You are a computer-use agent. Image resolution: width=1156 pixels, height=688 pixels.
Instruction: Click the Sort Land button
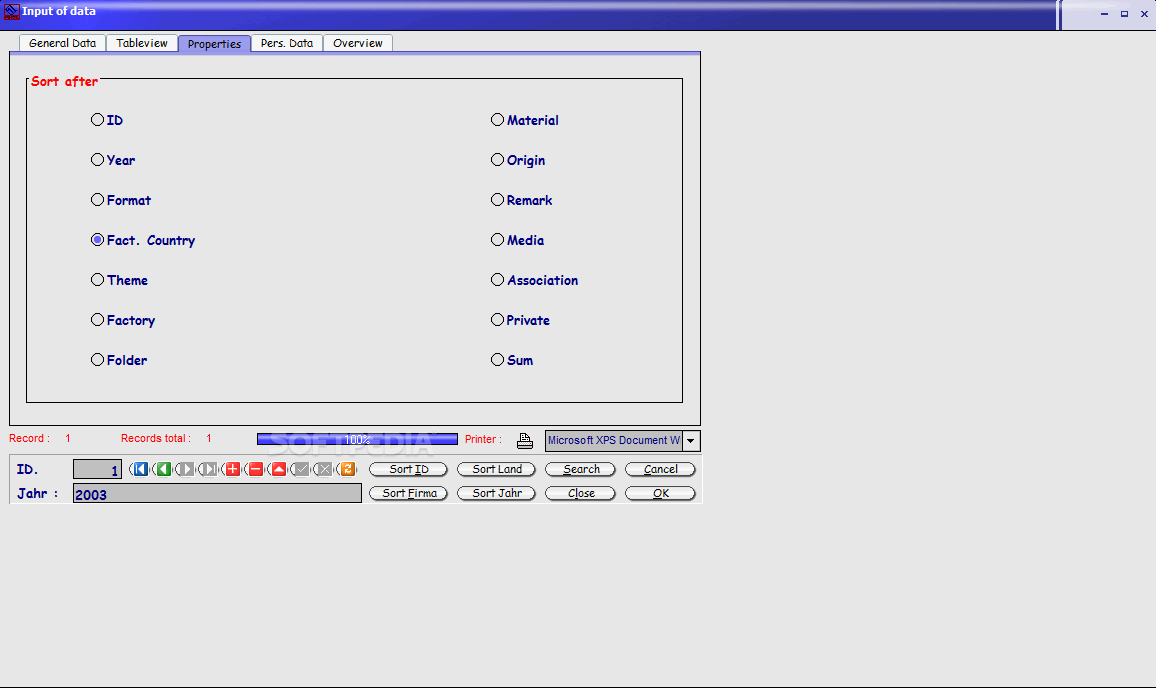pyautogui.click(x=496, y=469)
